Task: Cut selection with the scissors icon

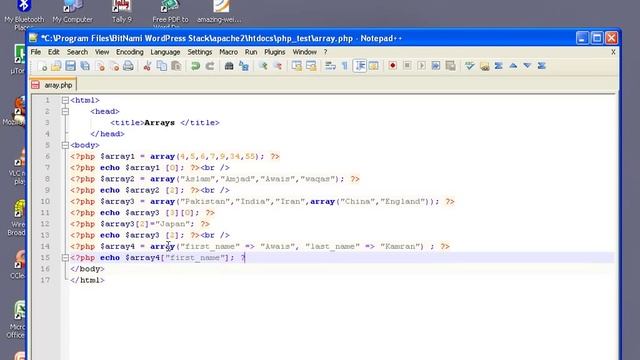Action: pos(147,66)
